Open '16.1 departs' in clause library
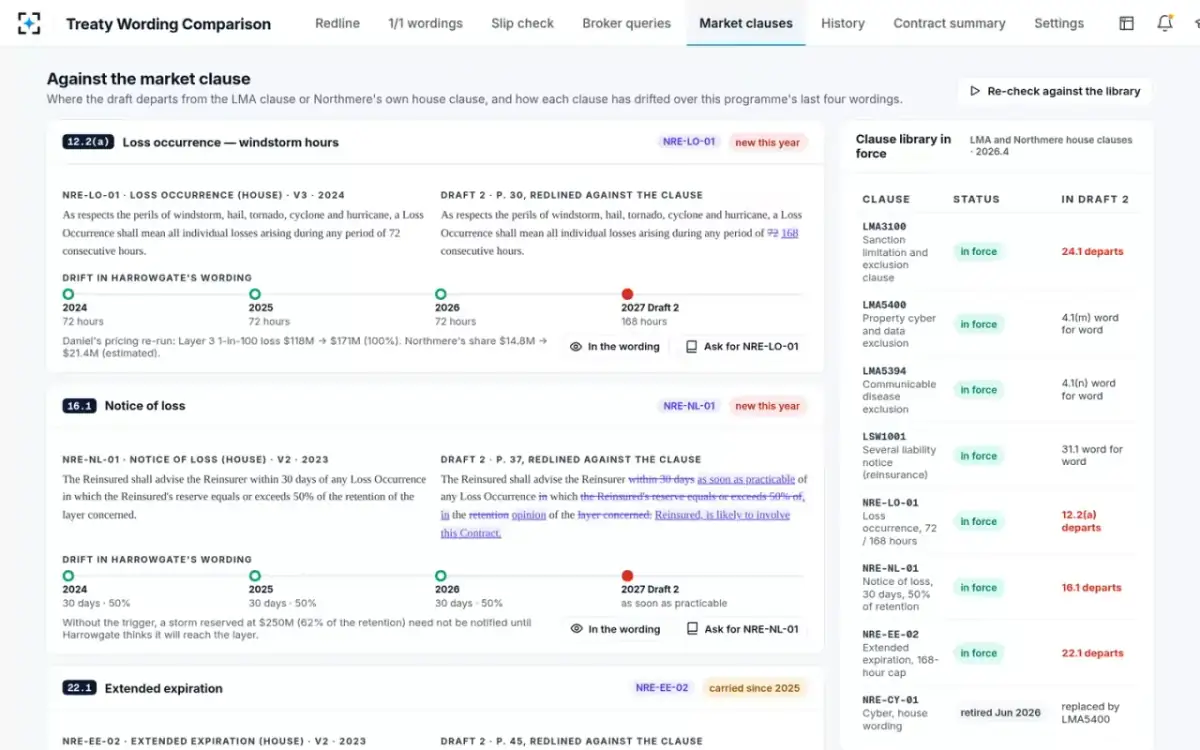Viewport: 1200px width, 750px height. (1091, 588)
